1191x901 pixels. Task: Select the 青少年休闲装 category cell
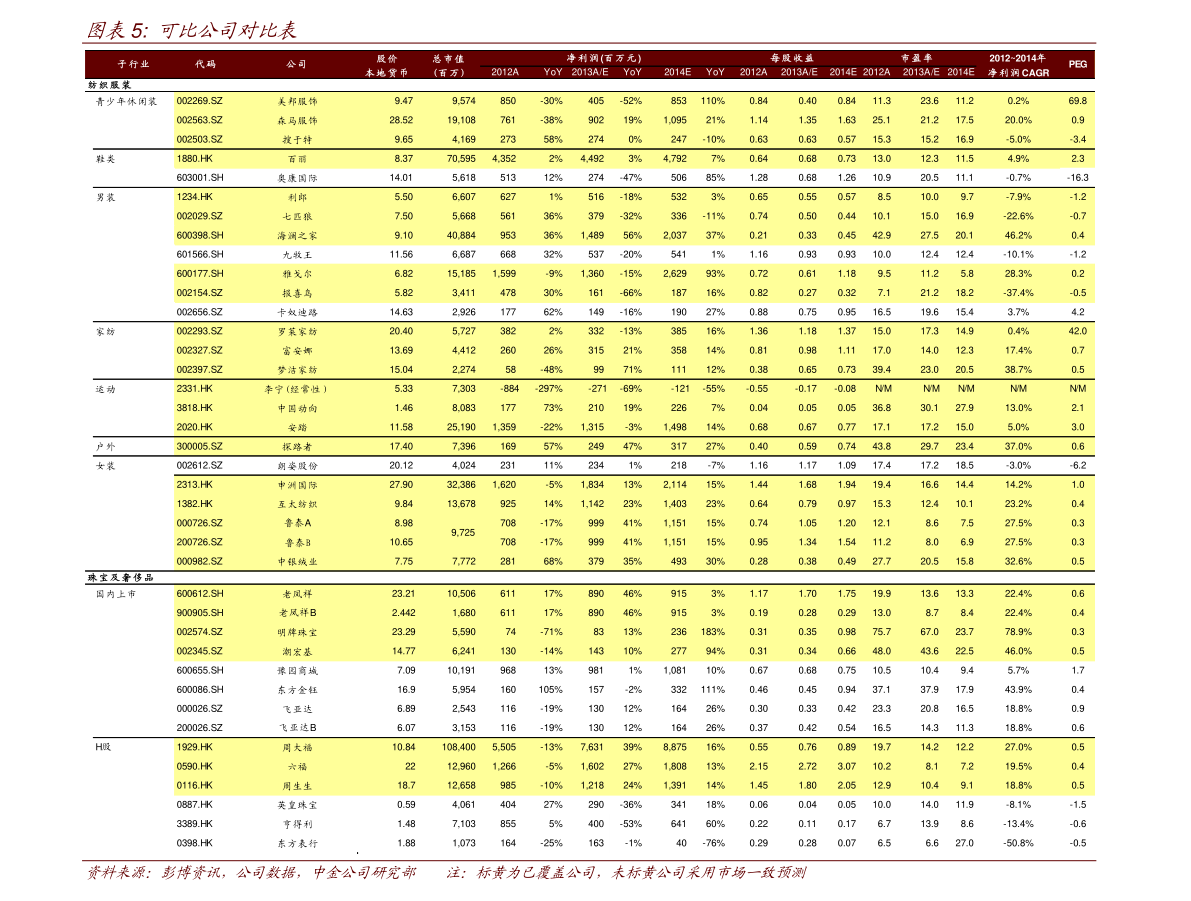click(x=126, y=102)
